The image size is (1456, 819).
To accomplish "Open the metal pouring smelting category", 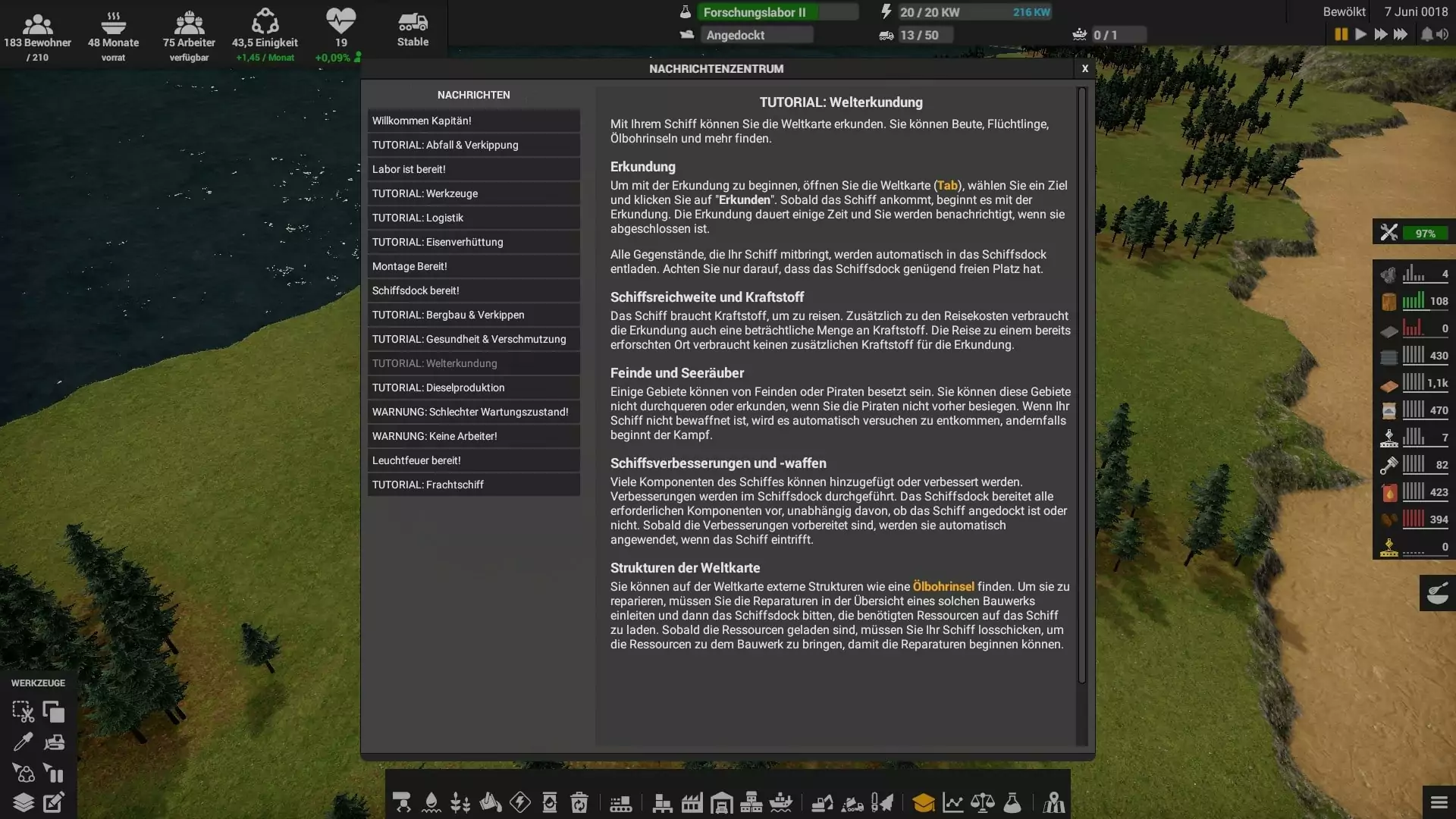I will pos(491,802).
